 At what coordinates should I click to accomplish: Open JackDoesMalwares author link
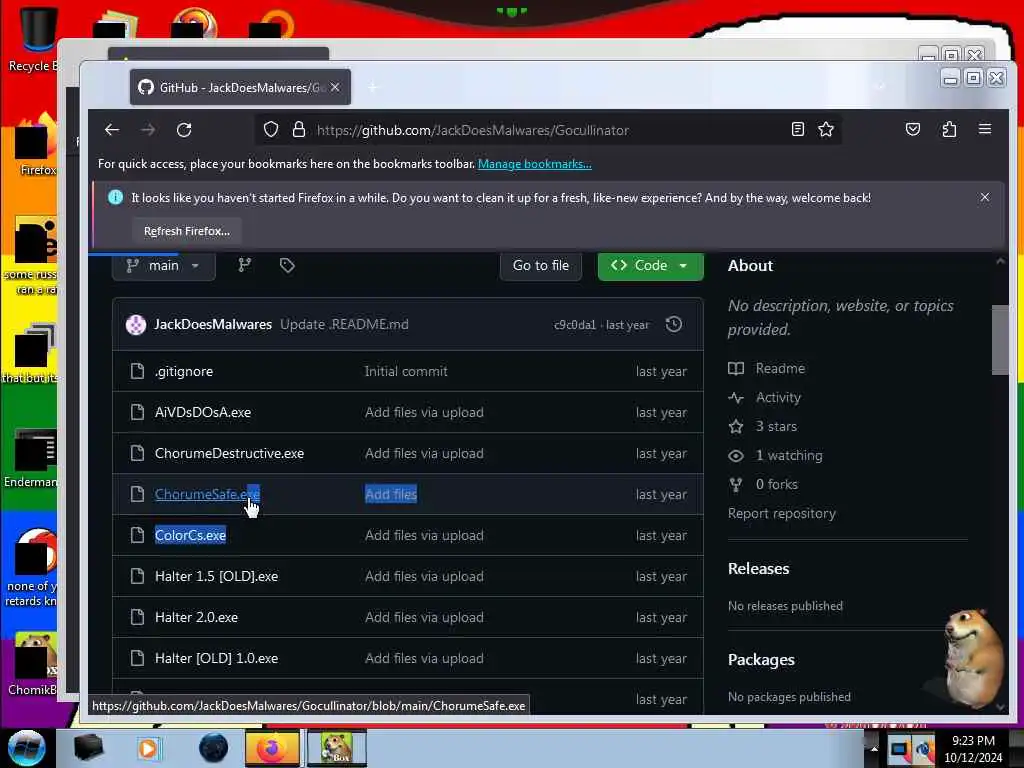(213, 325)
